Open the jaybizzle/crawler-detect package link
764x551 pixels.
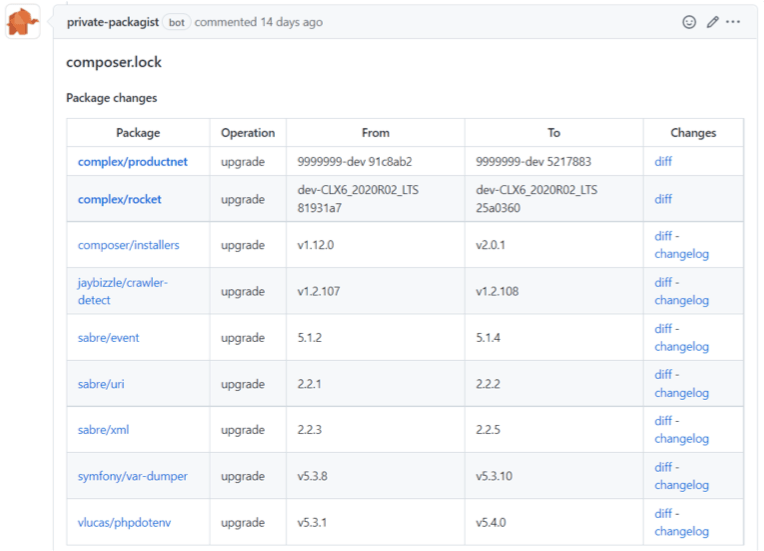click(x=122, y=291)
